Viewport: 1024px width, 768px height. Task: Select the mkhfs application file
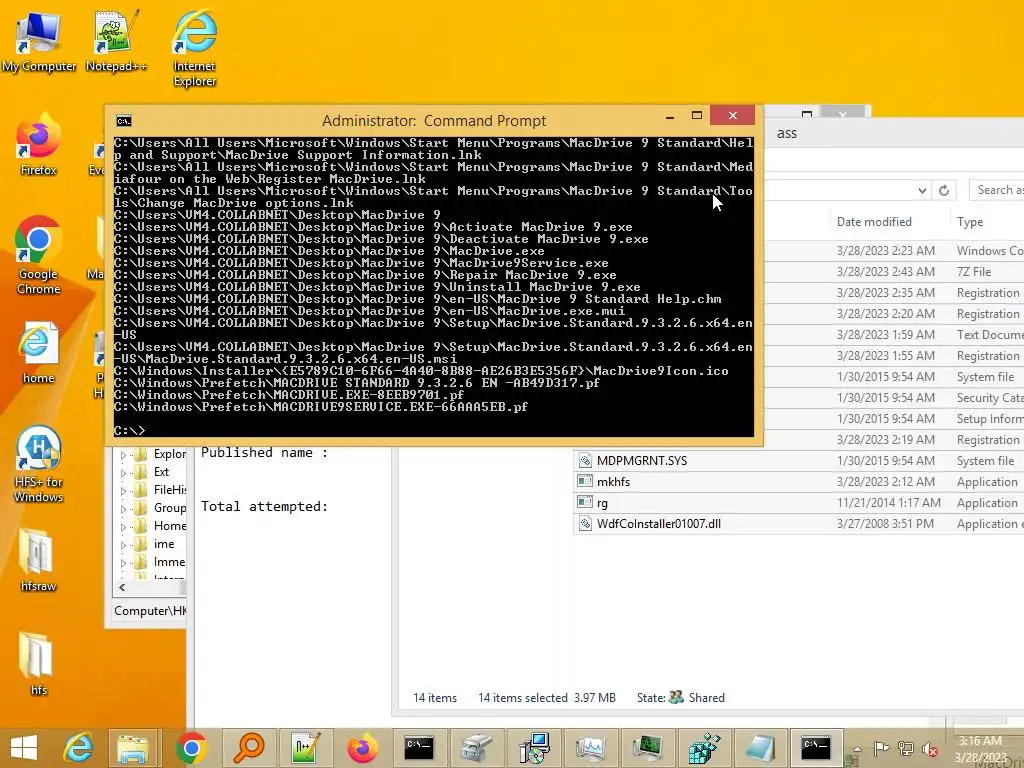click(613, 482)
